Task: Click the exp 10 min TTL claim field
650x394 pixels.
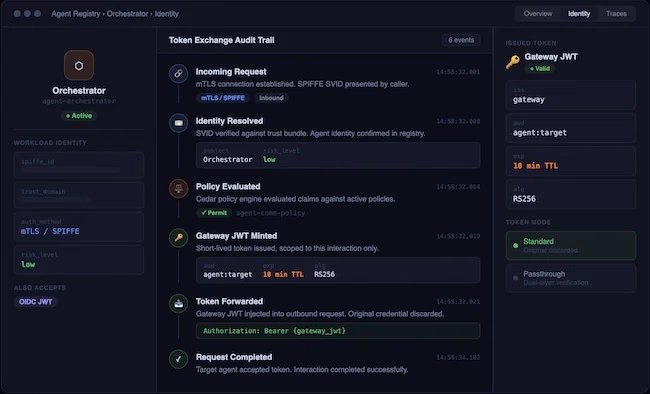Action: pos(571,162)
